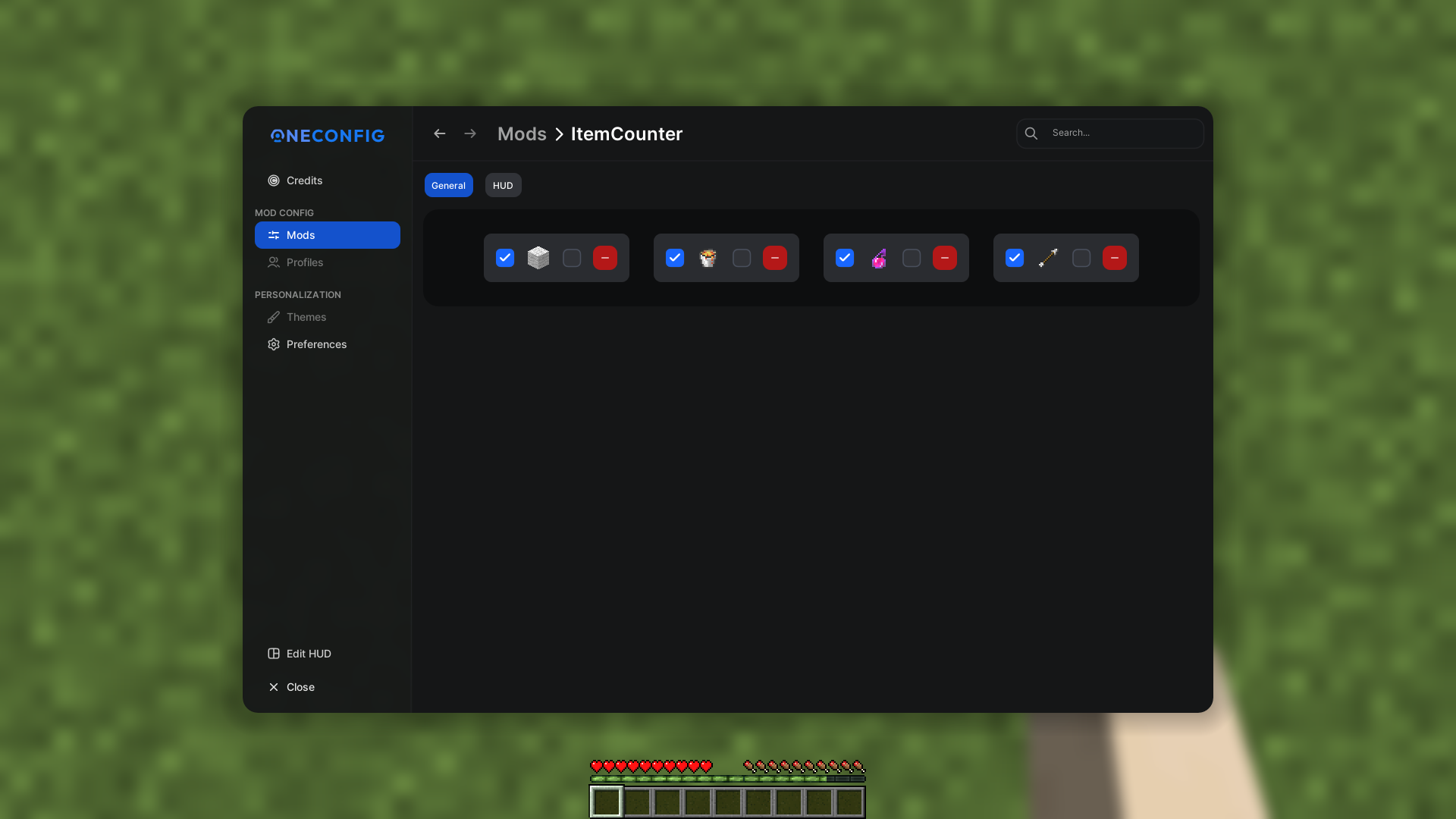Click the Preferences gear icon

click(x=273, y=344)
